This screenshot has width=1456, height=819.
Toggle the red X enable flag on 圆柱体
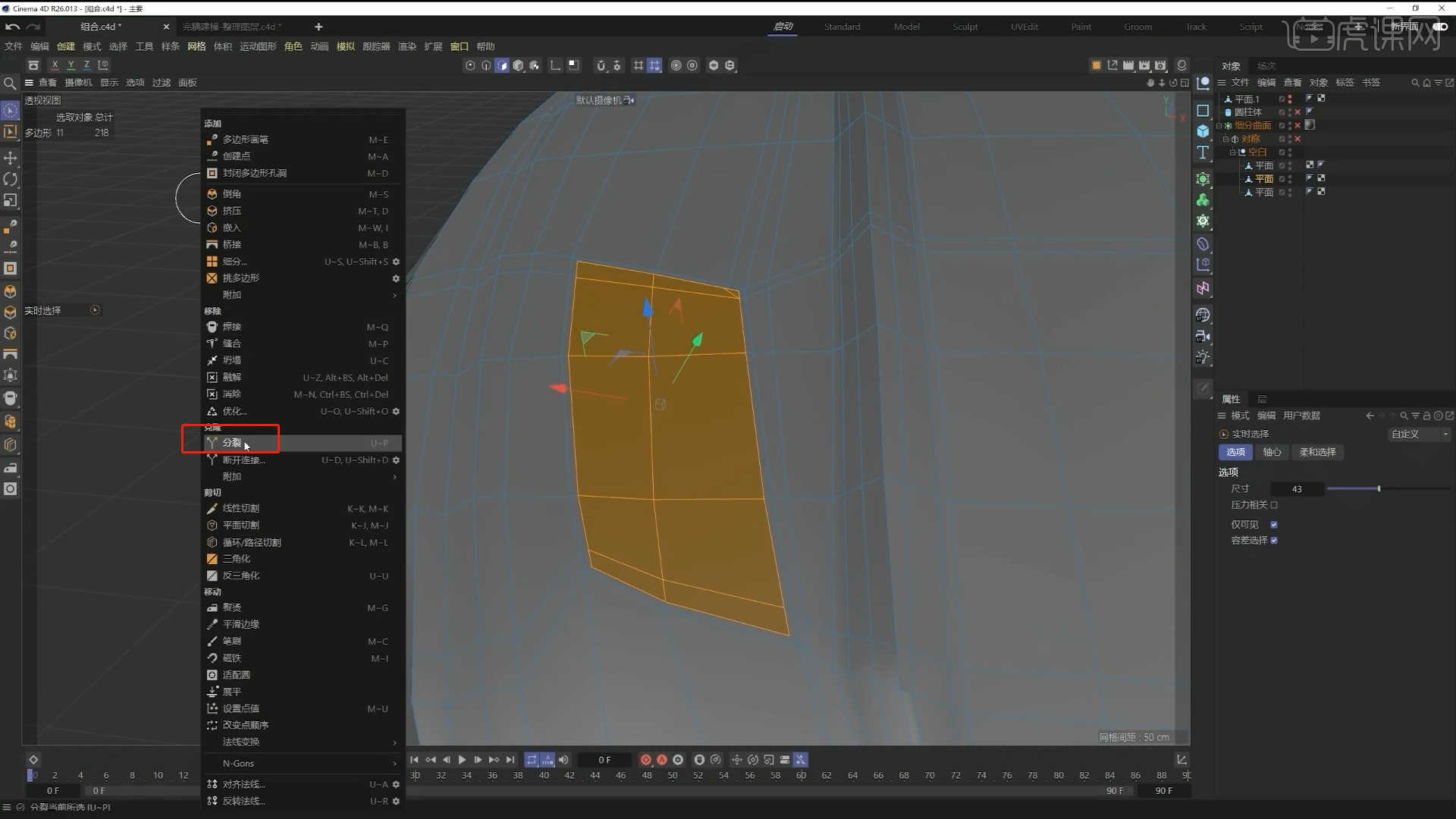(x=1298, y=112)
